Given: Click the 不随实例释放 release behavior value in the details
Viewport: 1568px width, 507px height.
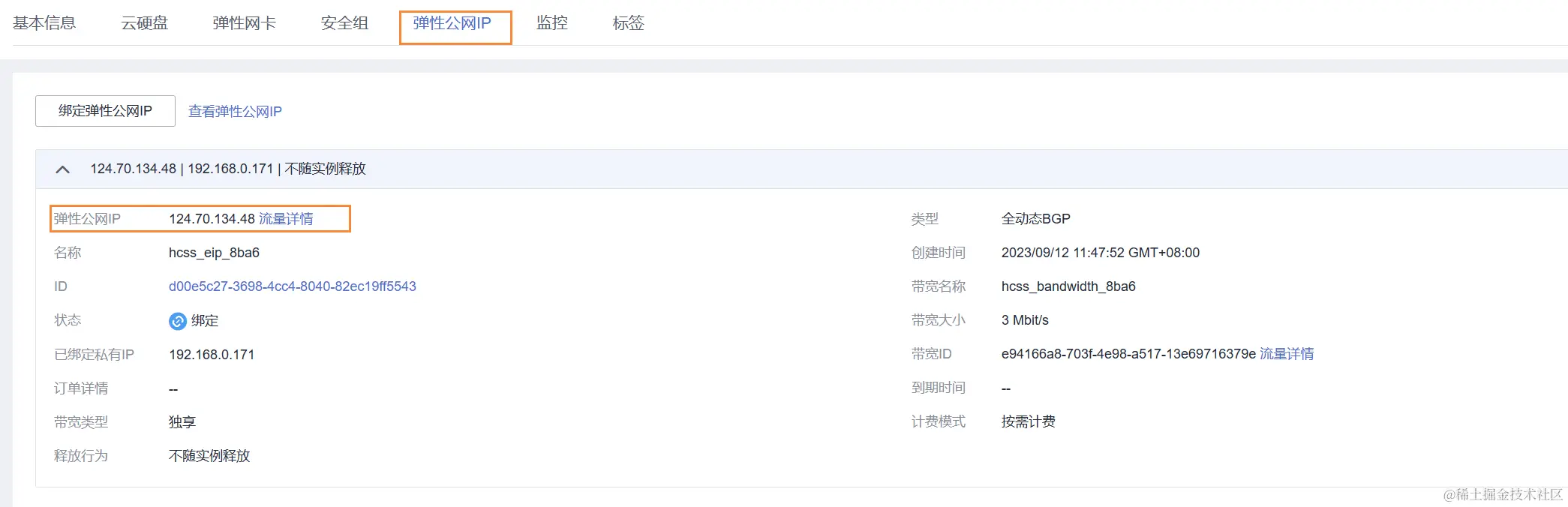Looking at the screenshot, I should (x=209, y=456).
